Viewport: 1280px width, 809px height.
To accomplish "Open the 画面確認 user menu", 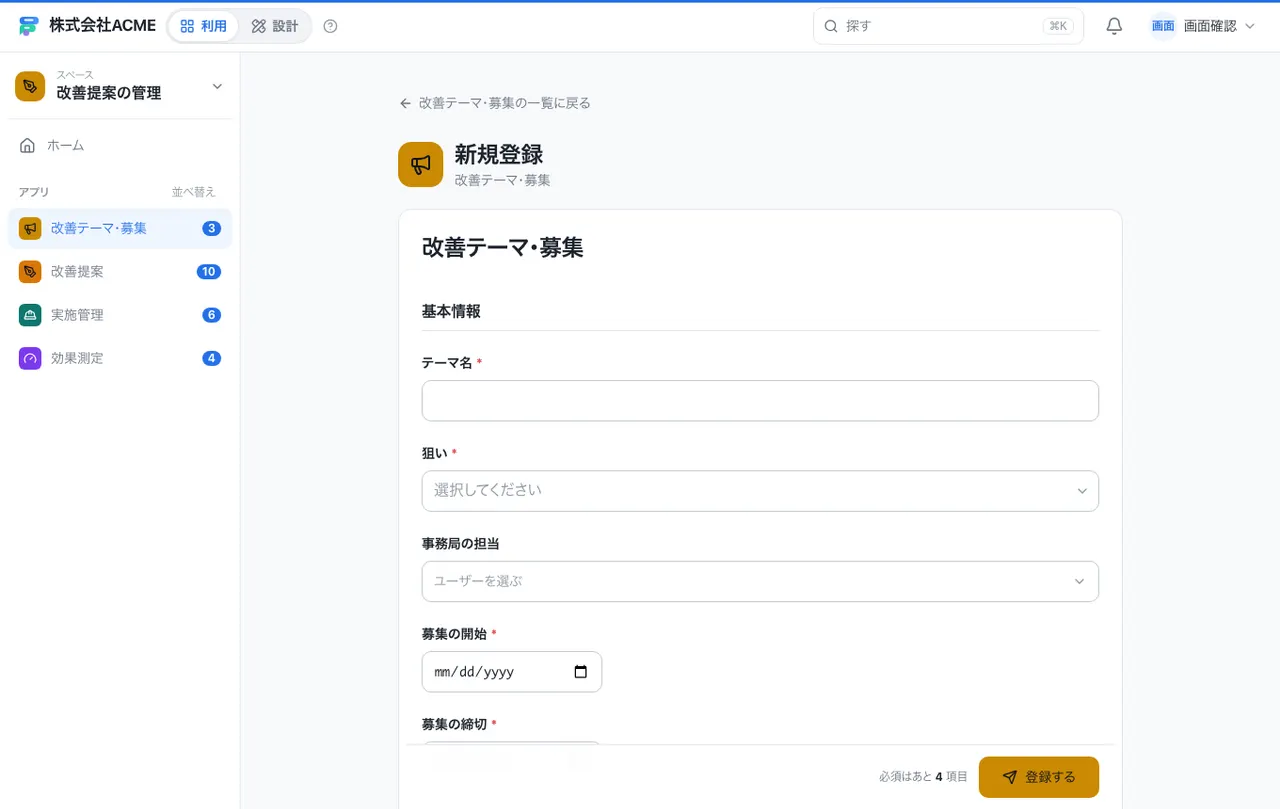I will point(1203,26).
